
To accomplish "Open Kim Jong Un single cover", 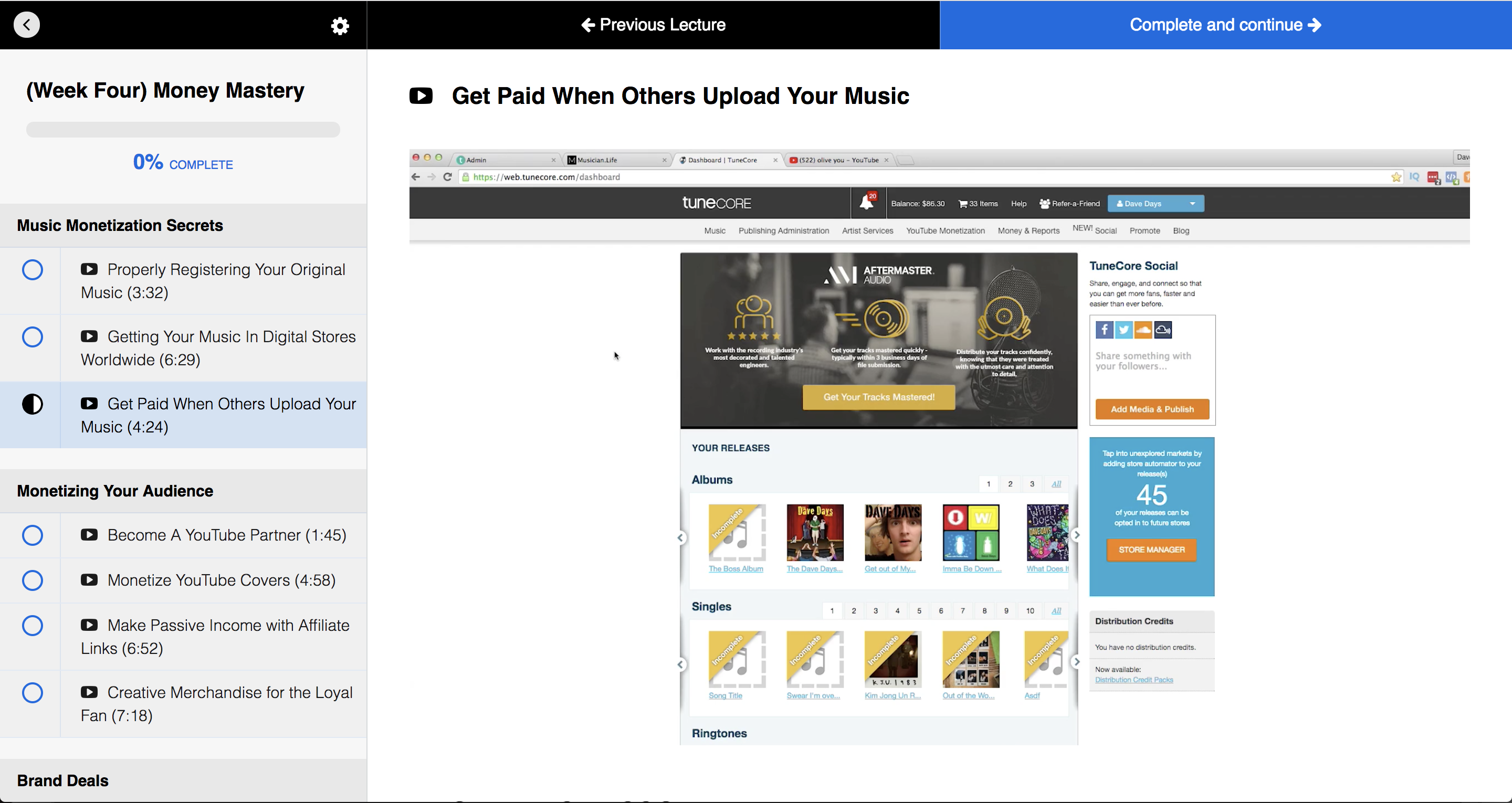I will pos(892,659).
